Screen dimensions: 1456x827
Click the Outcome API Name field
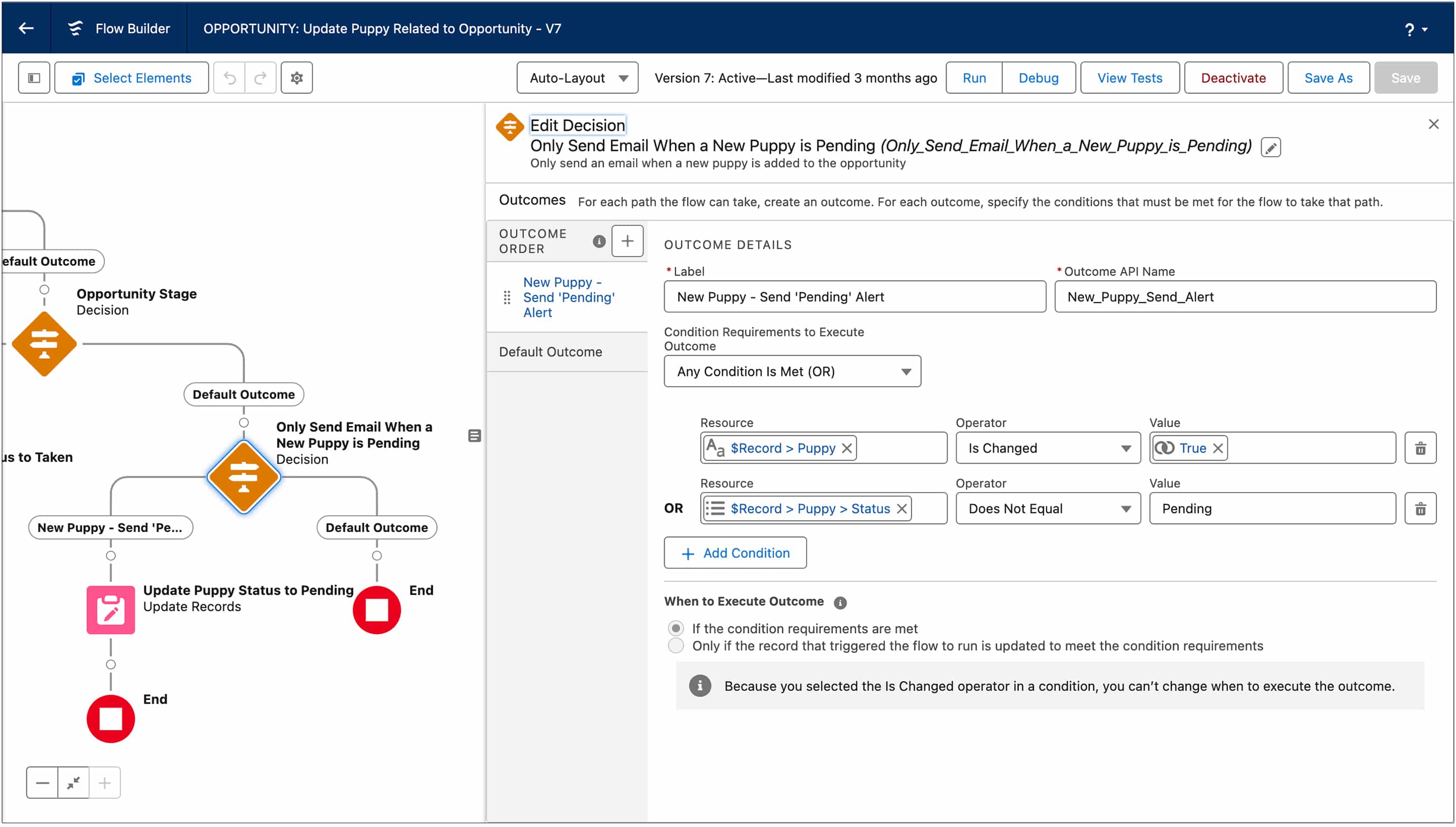(x=1245, y=296)
